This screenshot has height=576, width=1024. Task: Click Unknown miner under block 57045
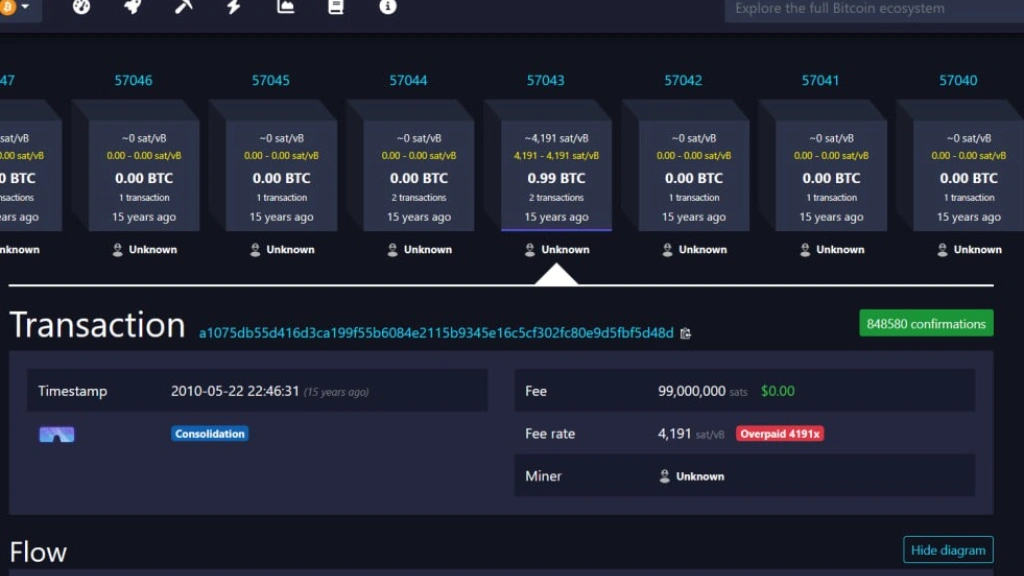(x=291, y=249)
